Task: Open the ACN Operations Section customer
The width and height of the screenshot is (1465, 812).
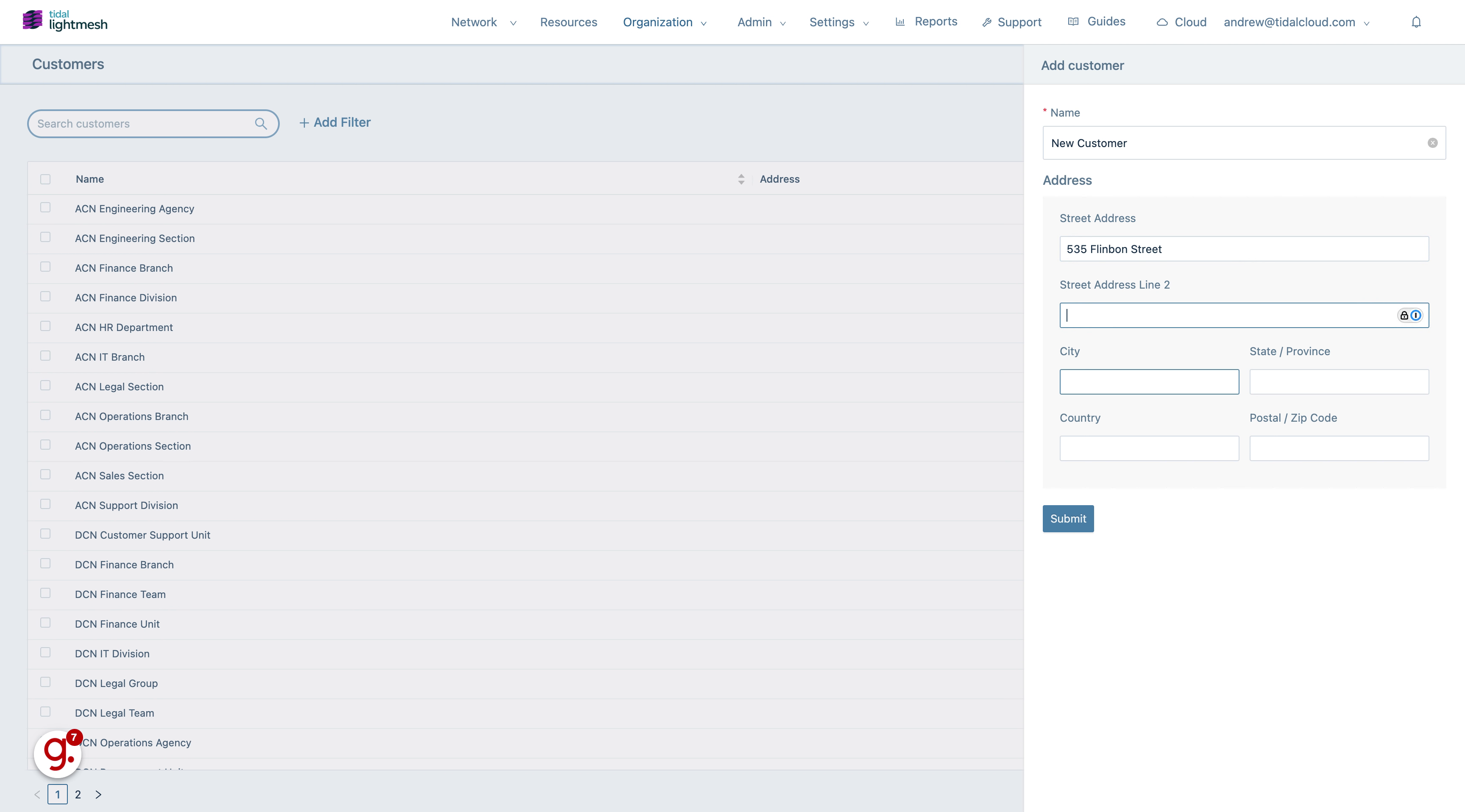Action: [133, 446]
